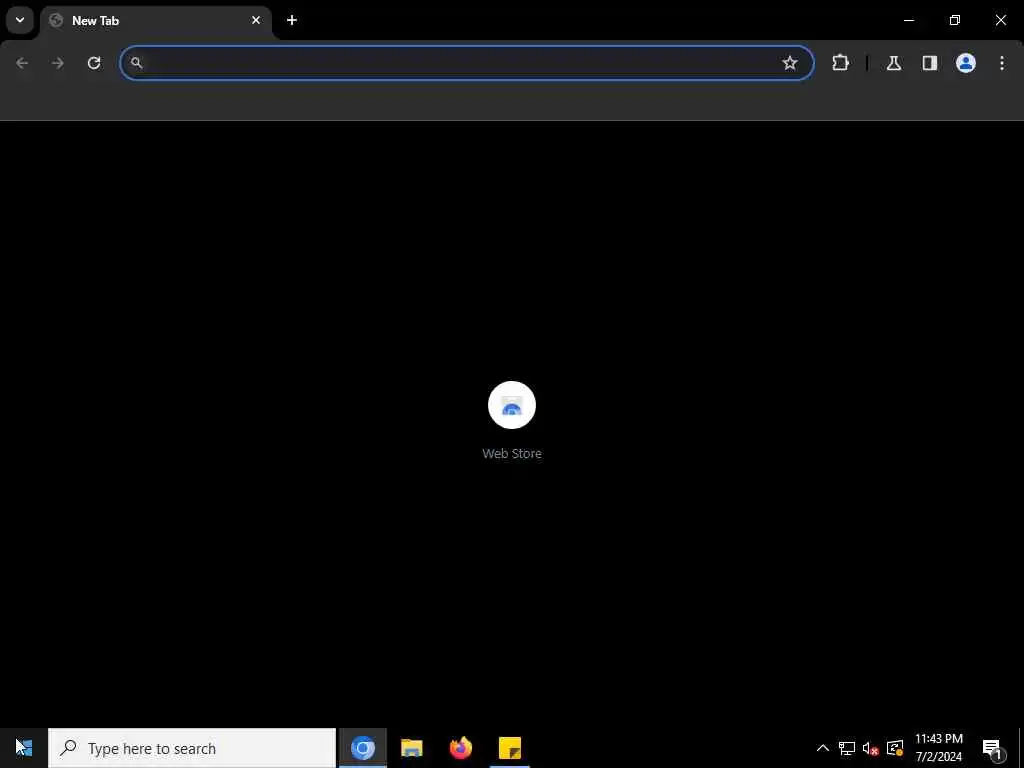This screenshot has height=768, width=1024.
Task: Open the Web Store shortcut
Action: point(512,405)
